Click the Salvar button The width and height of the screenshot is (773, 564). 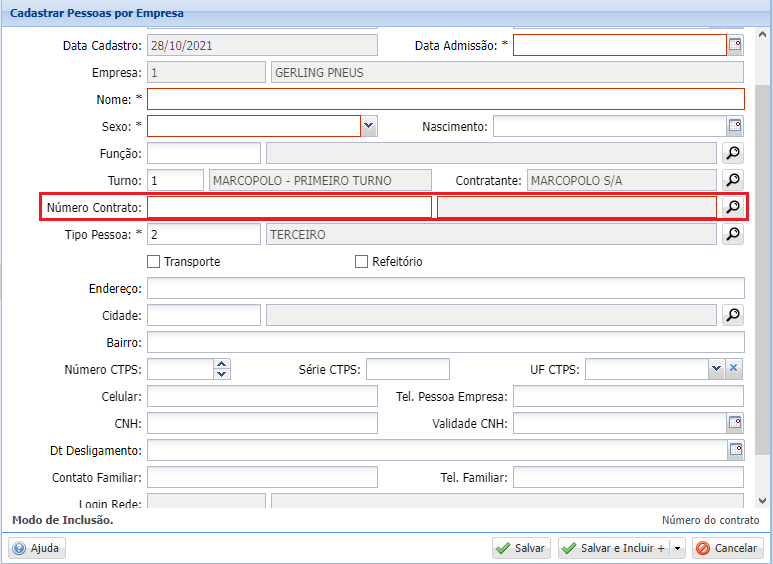[522, 548]
